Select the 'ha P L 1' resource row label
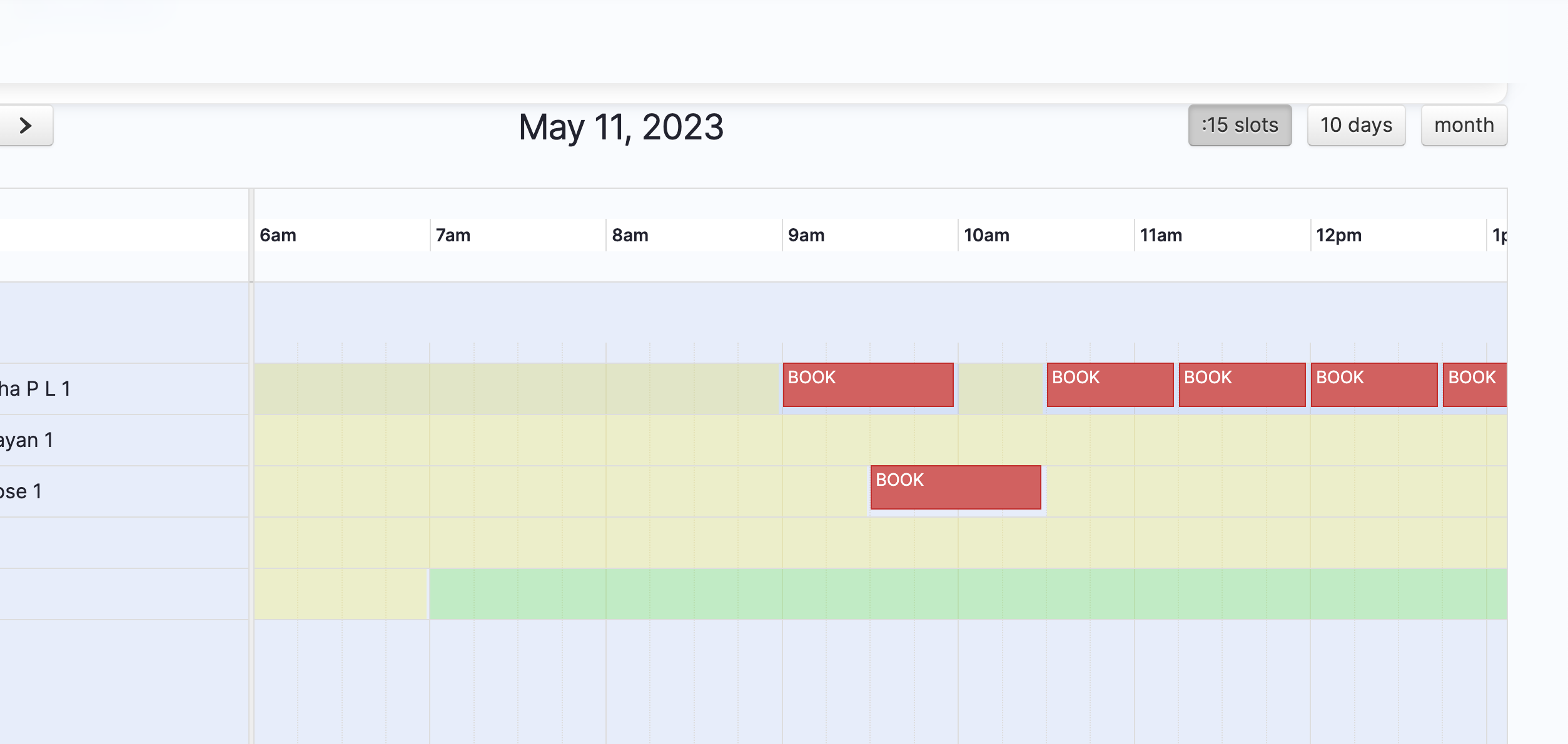This screenshot has width=1568, height=744. (35, 389)
